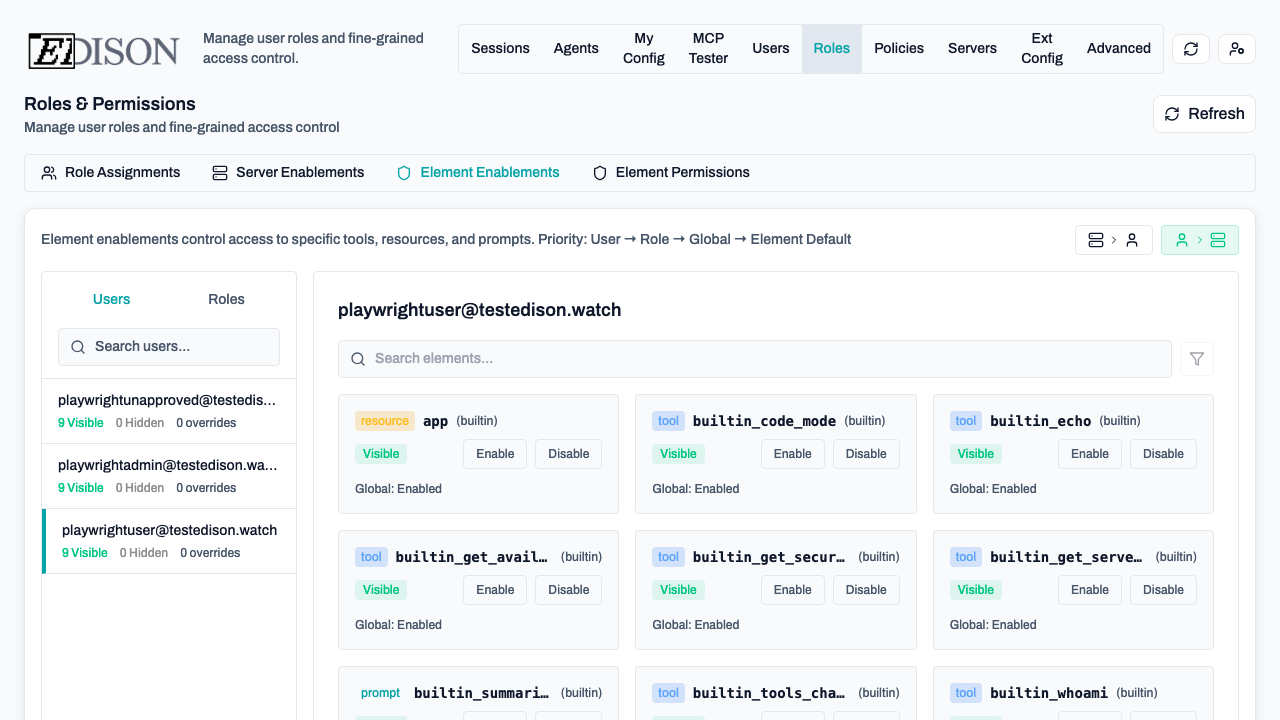The image size is (1280, 720).
Task: Click the Search elements input
Action: (754, 359)
